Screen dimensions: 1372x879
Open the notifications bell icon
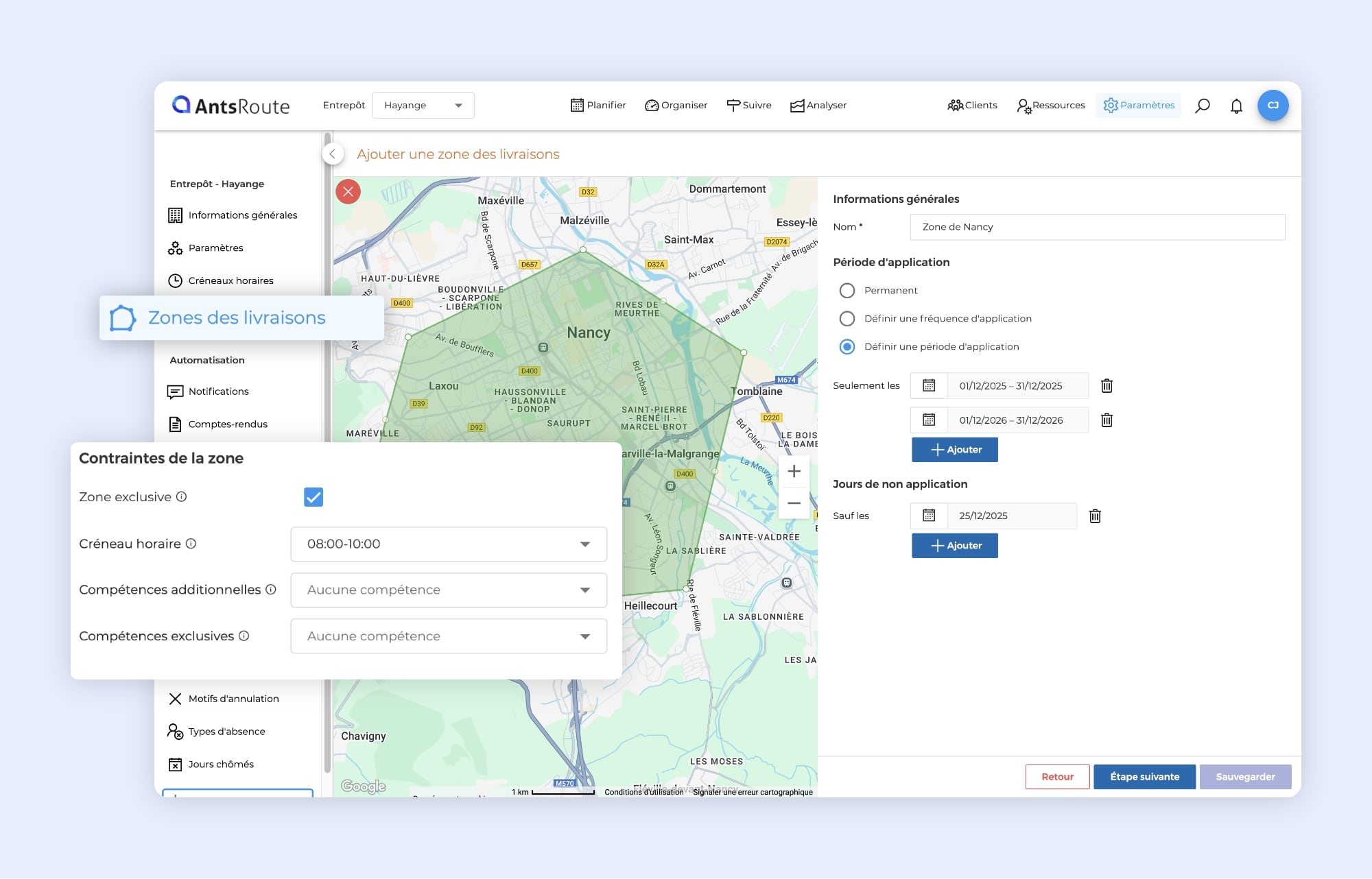point(1236,106)
